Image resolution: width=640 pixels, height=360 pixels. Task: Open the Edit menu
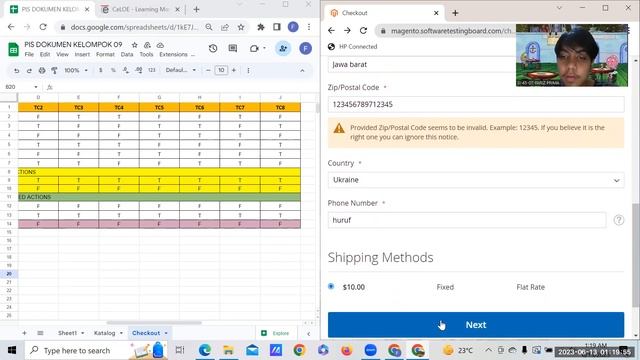pyautogui.click(x=45, y=54)
